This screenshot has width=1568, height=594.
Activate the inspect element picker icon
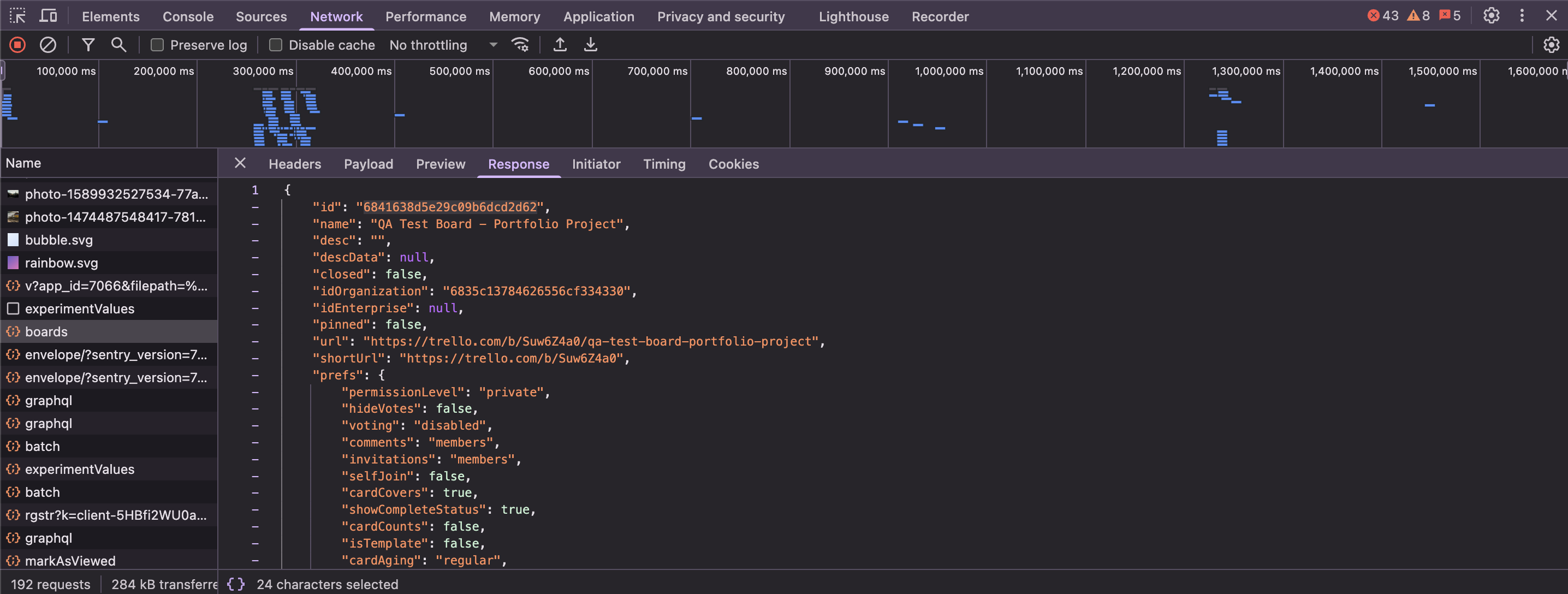click(17, 16)
